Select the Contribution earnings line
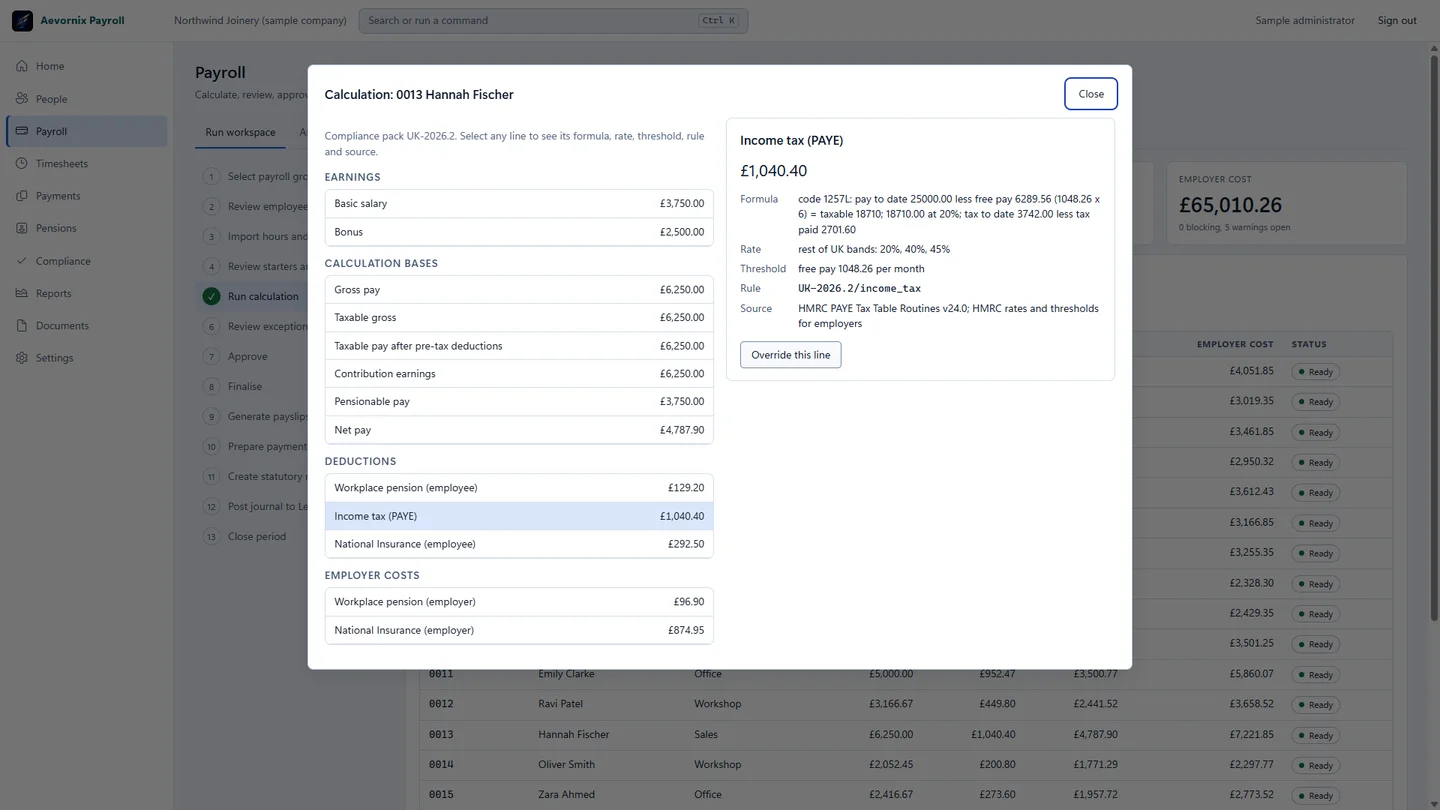This screenshot has height=810, width=1440. pyautogui.click(x=519, y=373)
